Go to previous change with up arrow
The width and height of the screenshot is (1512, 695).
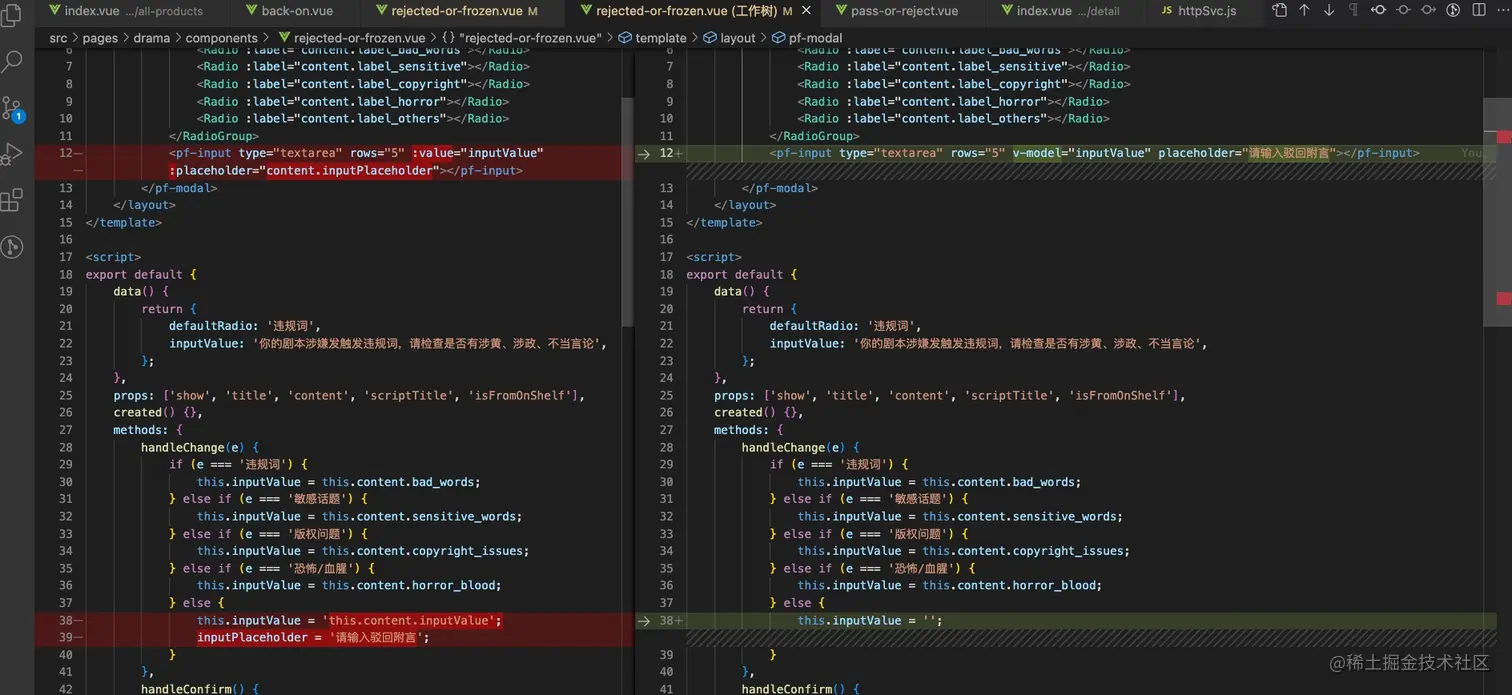pos(1304,10)
